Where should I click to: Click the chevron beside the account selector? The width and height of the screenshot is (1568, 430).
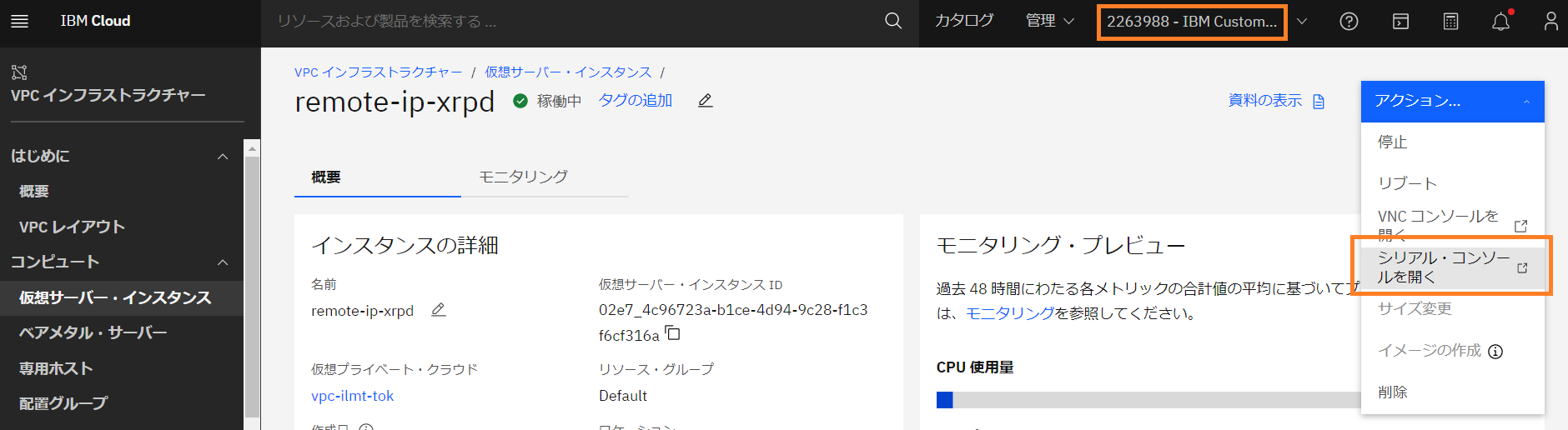(x=1302, y=22)
